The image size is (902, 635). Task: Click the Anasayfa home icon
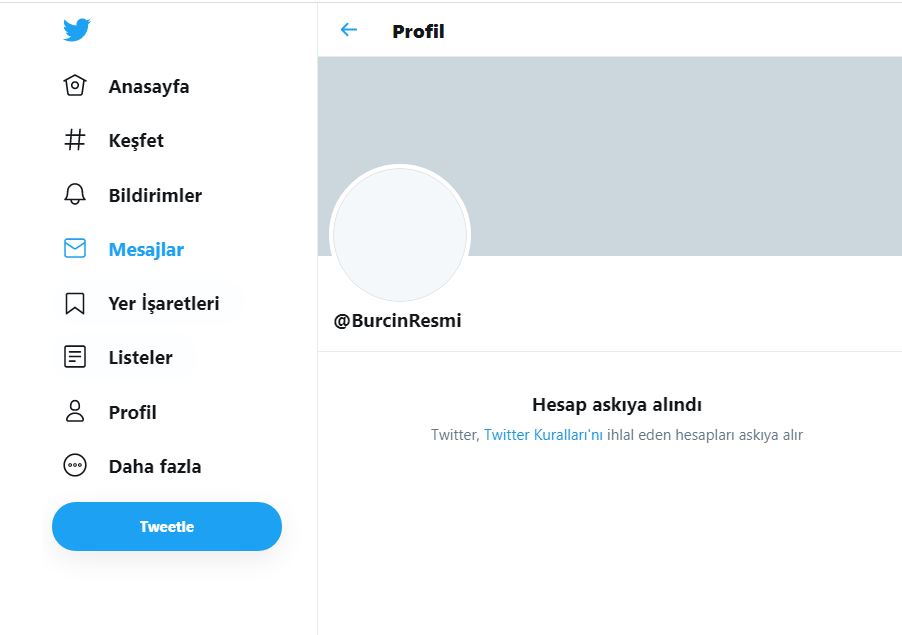coord(75,86)
